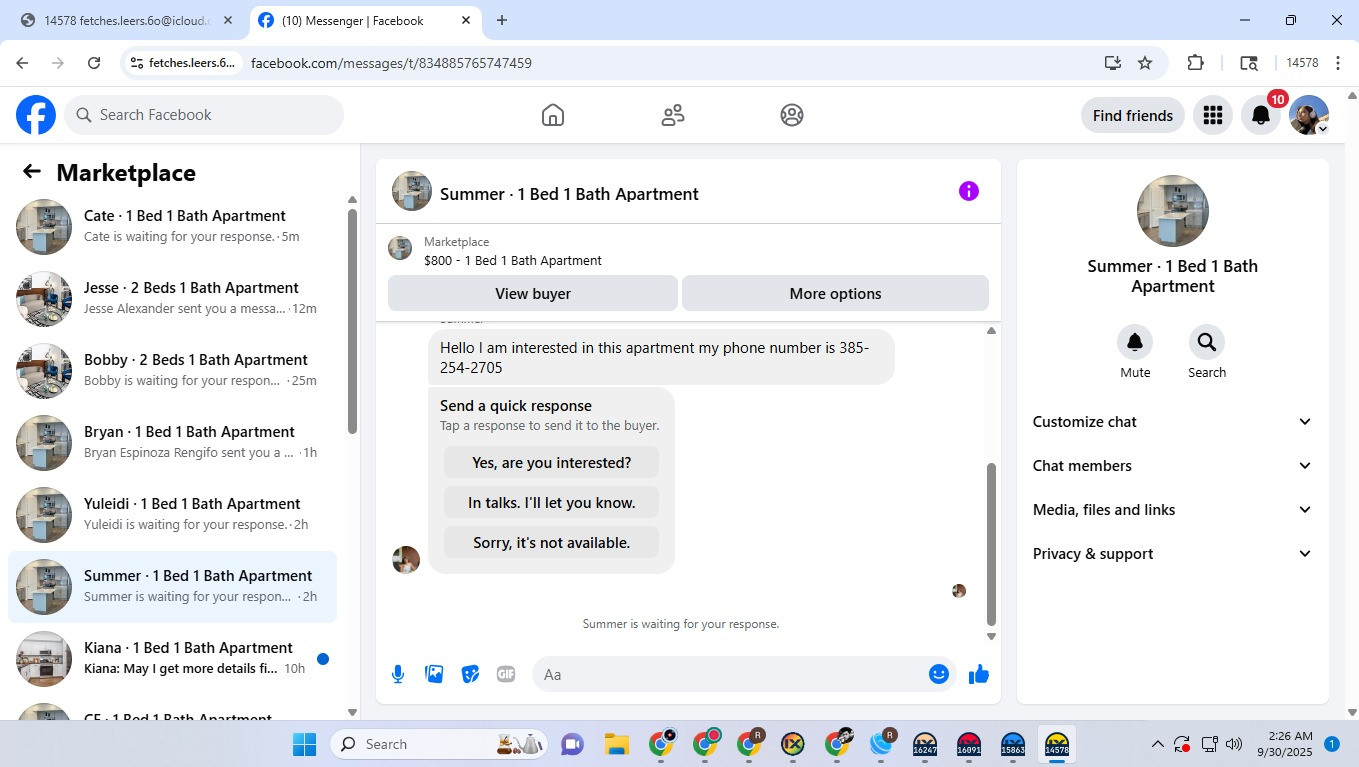
Task: Expand the Customize chat section
Action: point(1173,422)
